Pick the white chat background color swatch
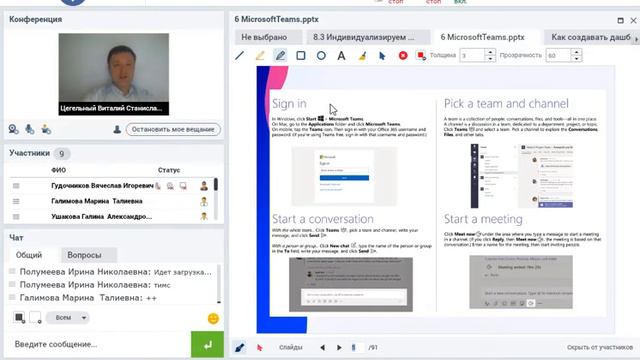The width and height of the screenshot is (640, 360). tap(36, 317)
